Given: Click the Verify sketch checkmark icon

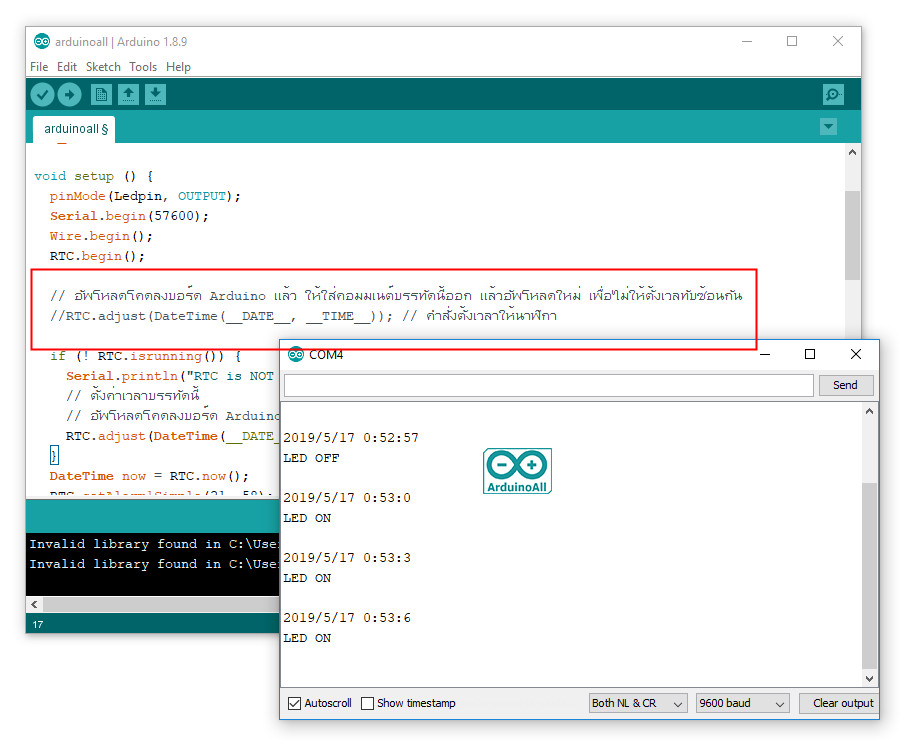Looking at the screenshot, I should 42,94.
